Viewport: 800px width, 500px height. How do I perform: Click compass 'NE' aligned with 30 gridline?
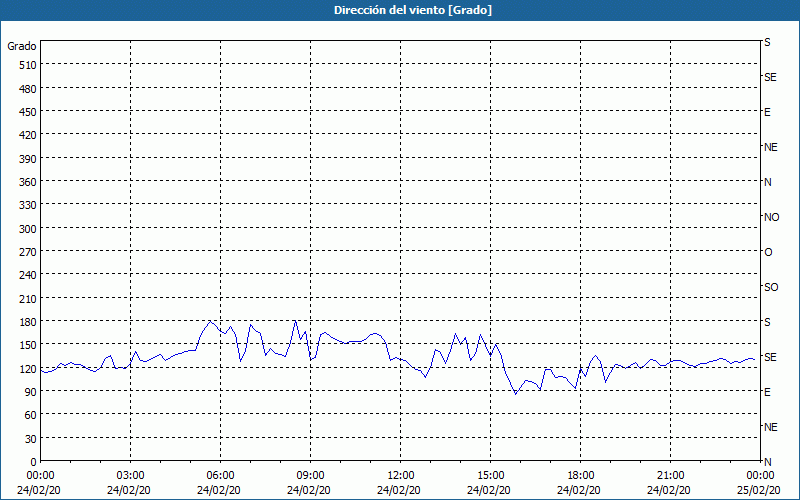[771, 427]
